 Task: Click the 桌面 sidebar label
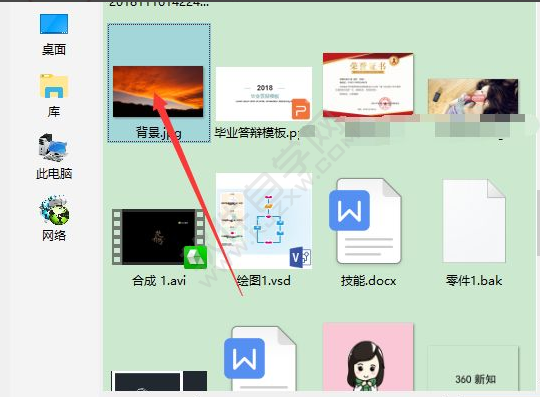(54, 50)
